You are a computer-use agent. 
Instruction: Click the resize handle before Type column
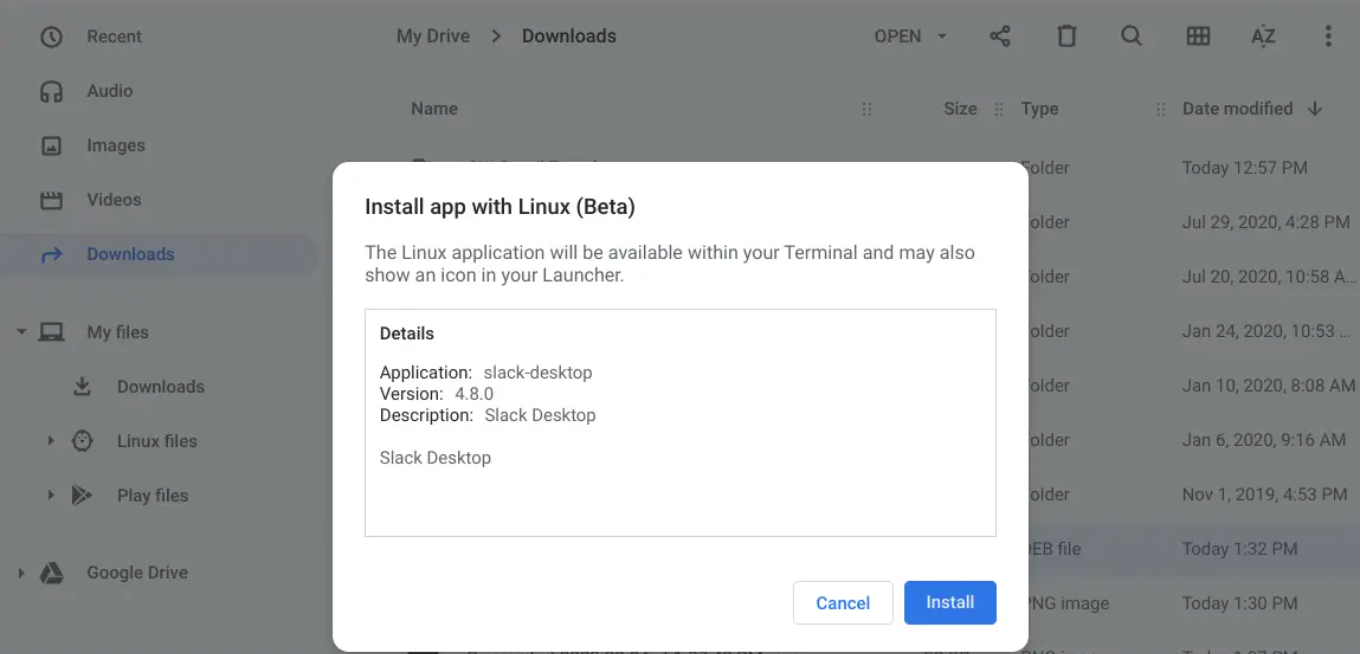(998, 109)
